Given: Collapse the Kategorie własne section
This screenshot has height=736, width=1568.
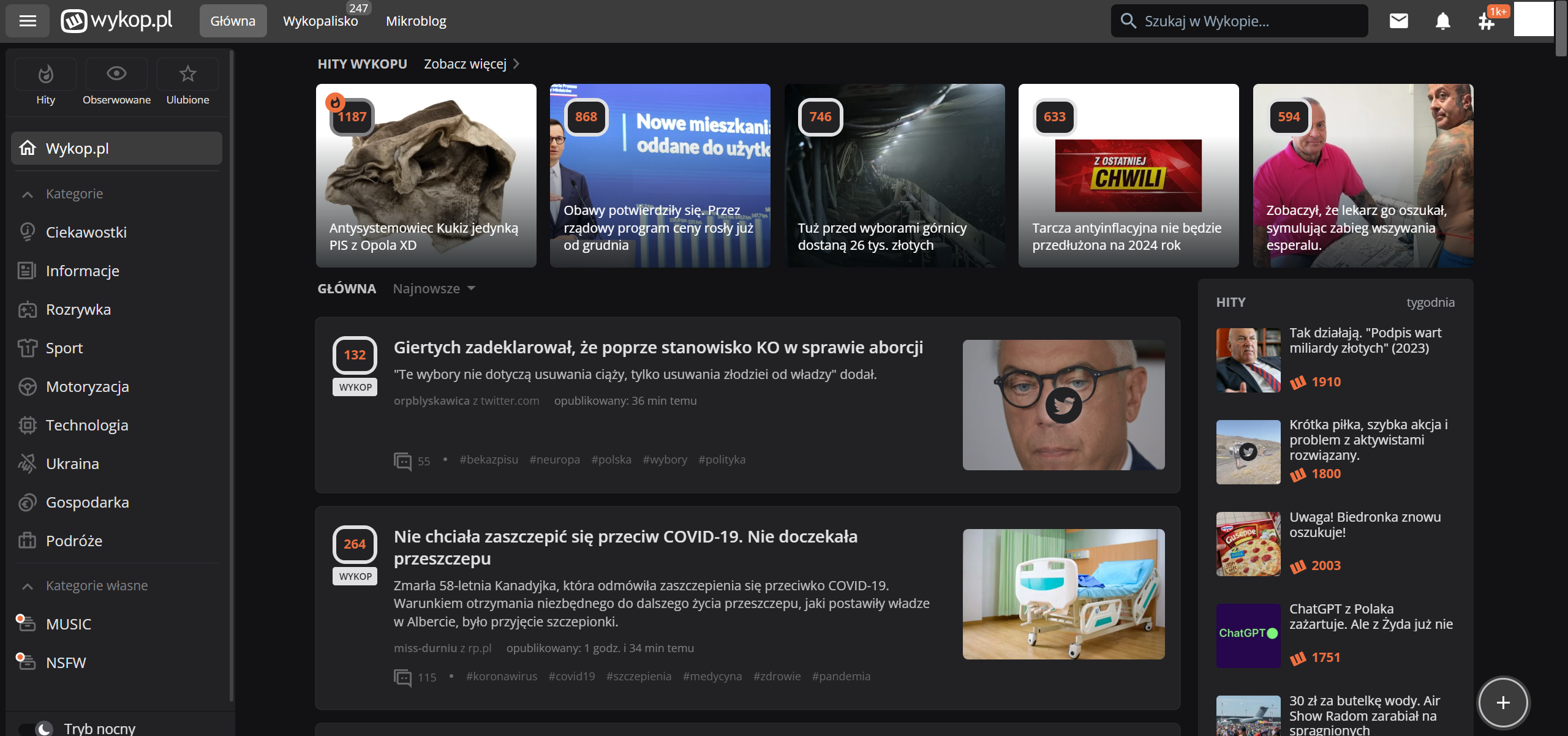Looking at the screenshot, I should [x=27, y=586].
